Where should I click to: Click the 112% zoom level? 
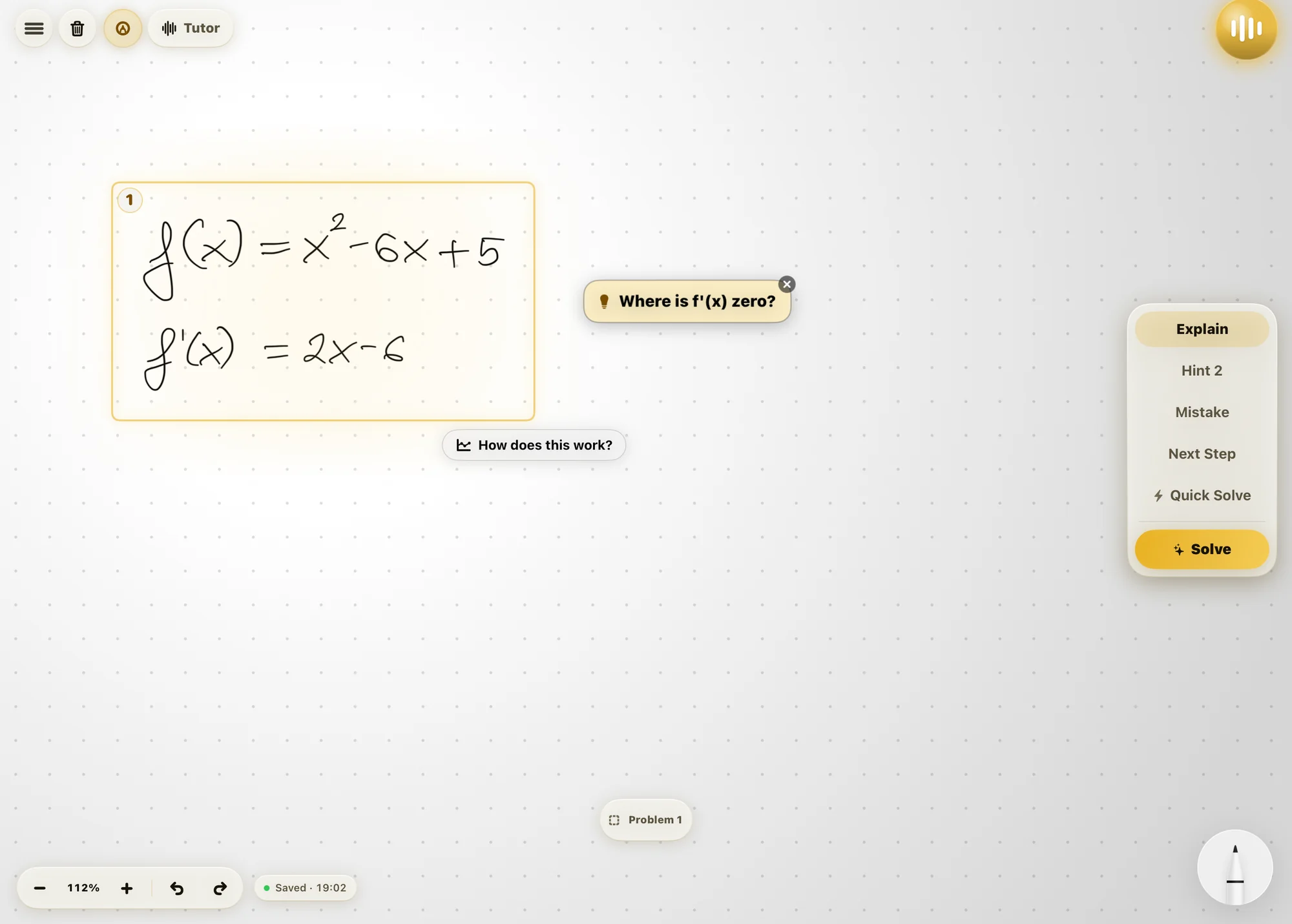[x=83, y=888]
